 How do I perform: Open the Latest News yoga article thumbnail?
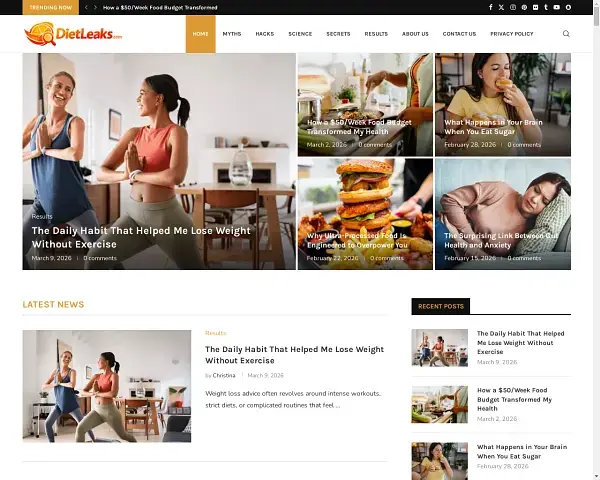[107, 386]
